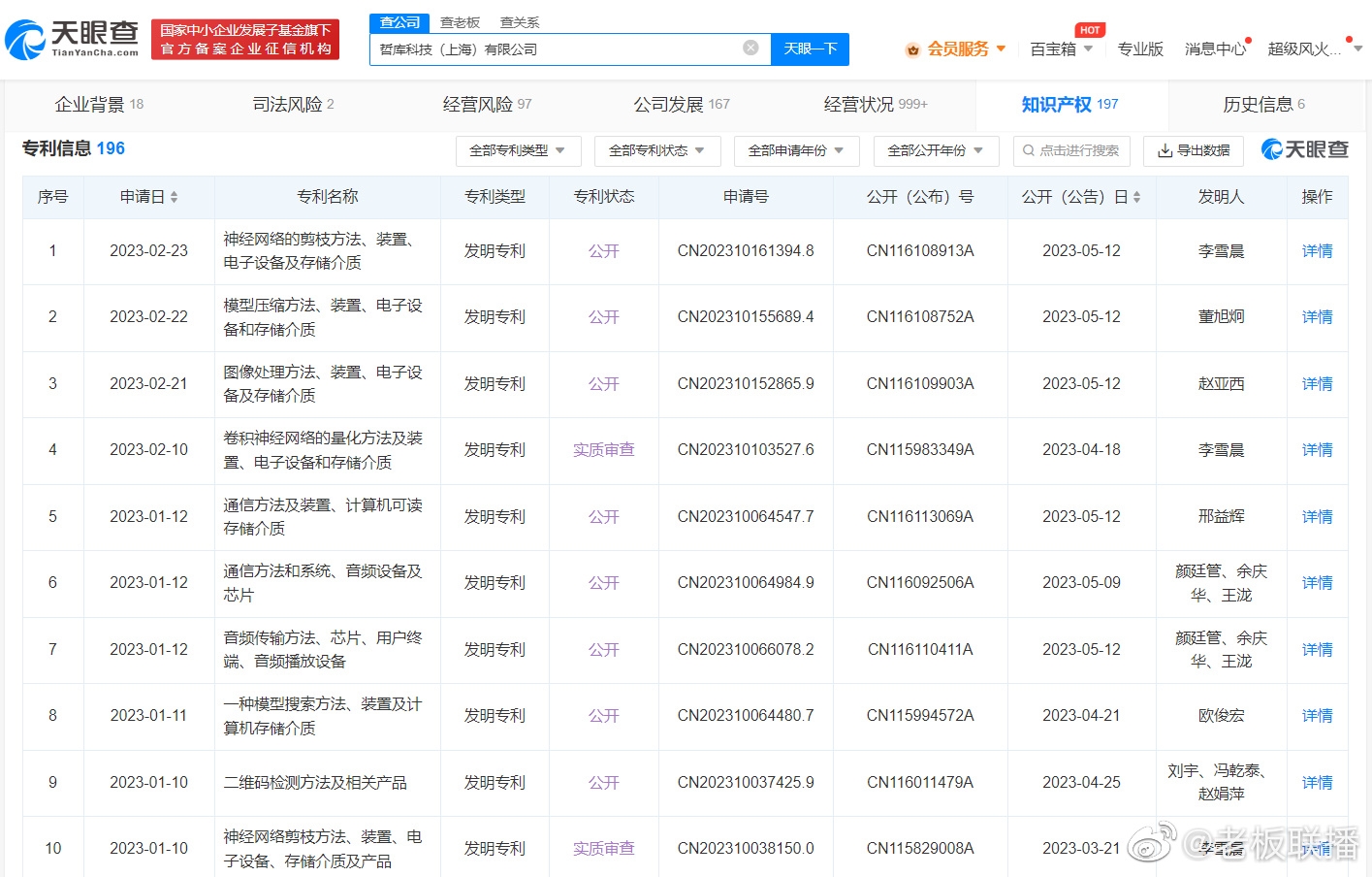The image size is (1372, 877).
Task: Click the company name search input field
Action: tap(558, 49)
